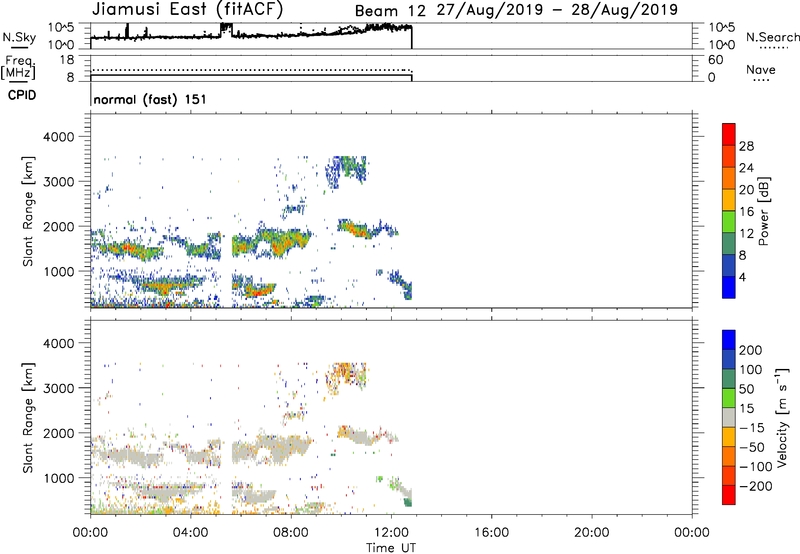The width and height of the screenshot is (800, 554).
Task: Click the "Time UT" axis title
Action: (391, 548)
